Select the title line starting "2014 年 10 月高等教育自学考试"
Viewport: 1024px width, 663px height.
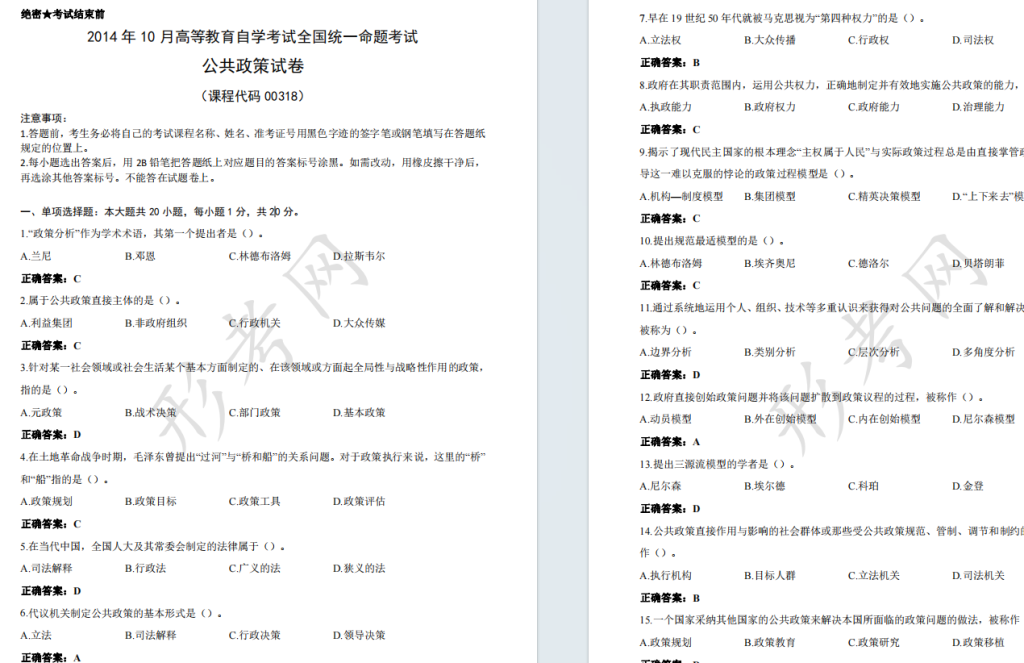253,37
